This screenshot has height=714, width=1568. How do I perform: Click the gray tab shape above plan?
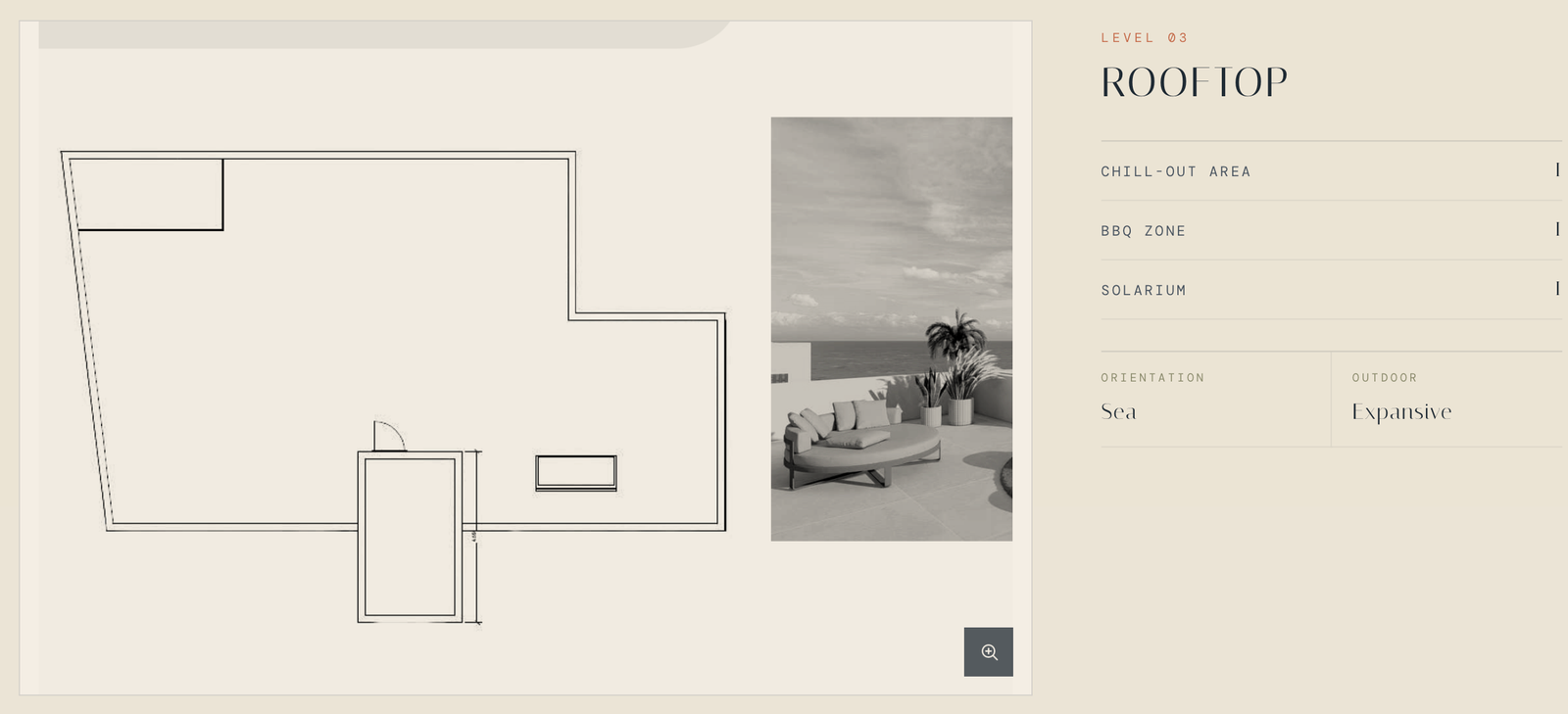tap(382, 34)
